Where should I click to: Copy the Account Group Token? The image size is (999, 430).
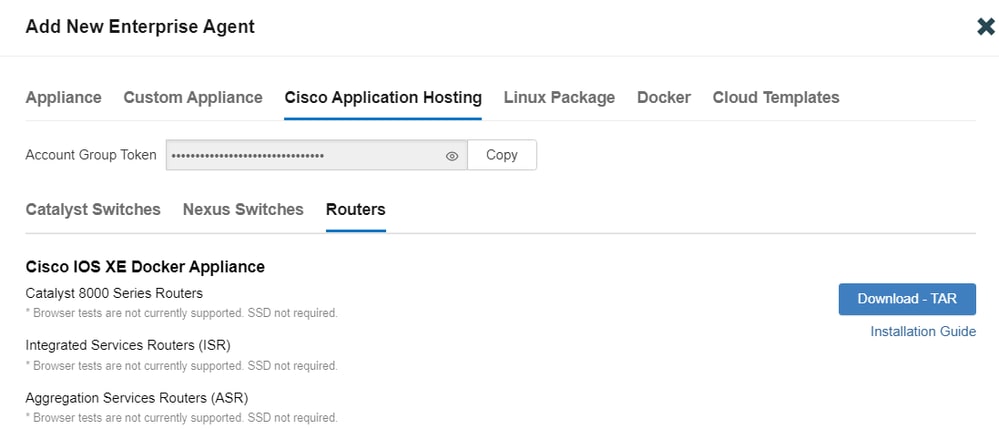click(502, 155)
